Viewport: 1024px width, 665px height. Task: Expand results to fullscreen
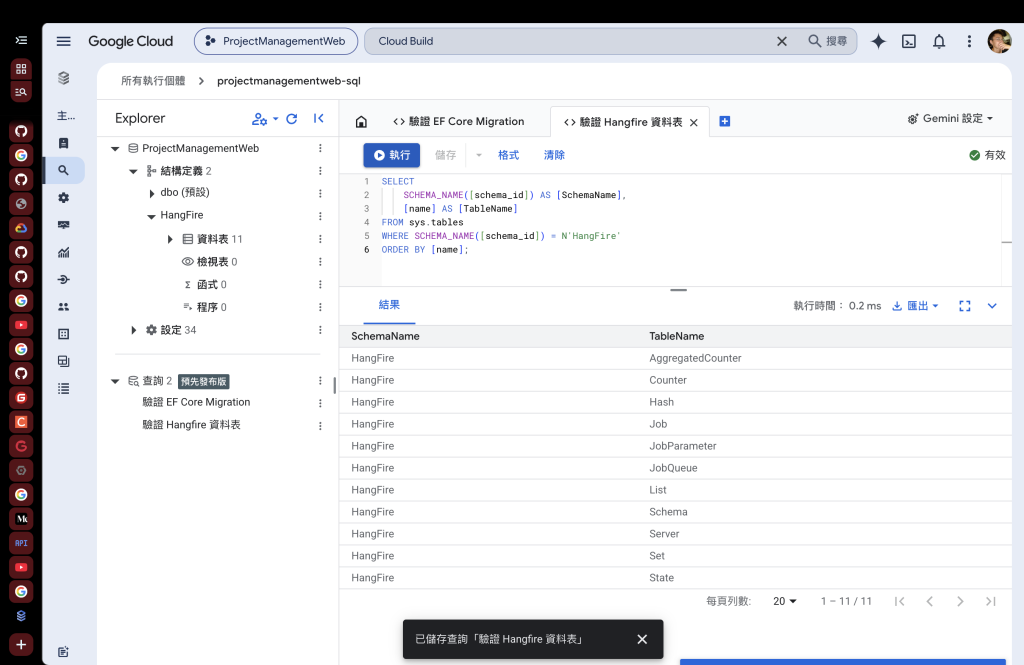(965, 306)
